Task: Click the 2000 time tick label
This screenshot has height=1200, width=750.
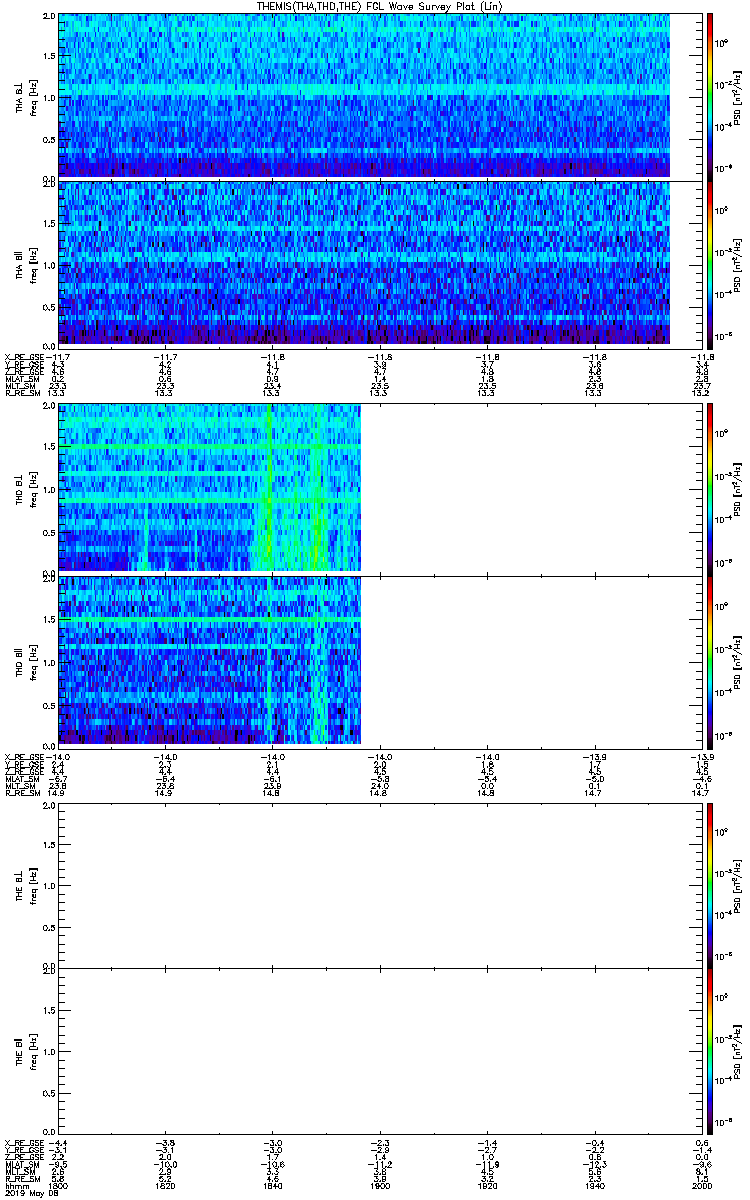Action: [x=703, y=1185]
